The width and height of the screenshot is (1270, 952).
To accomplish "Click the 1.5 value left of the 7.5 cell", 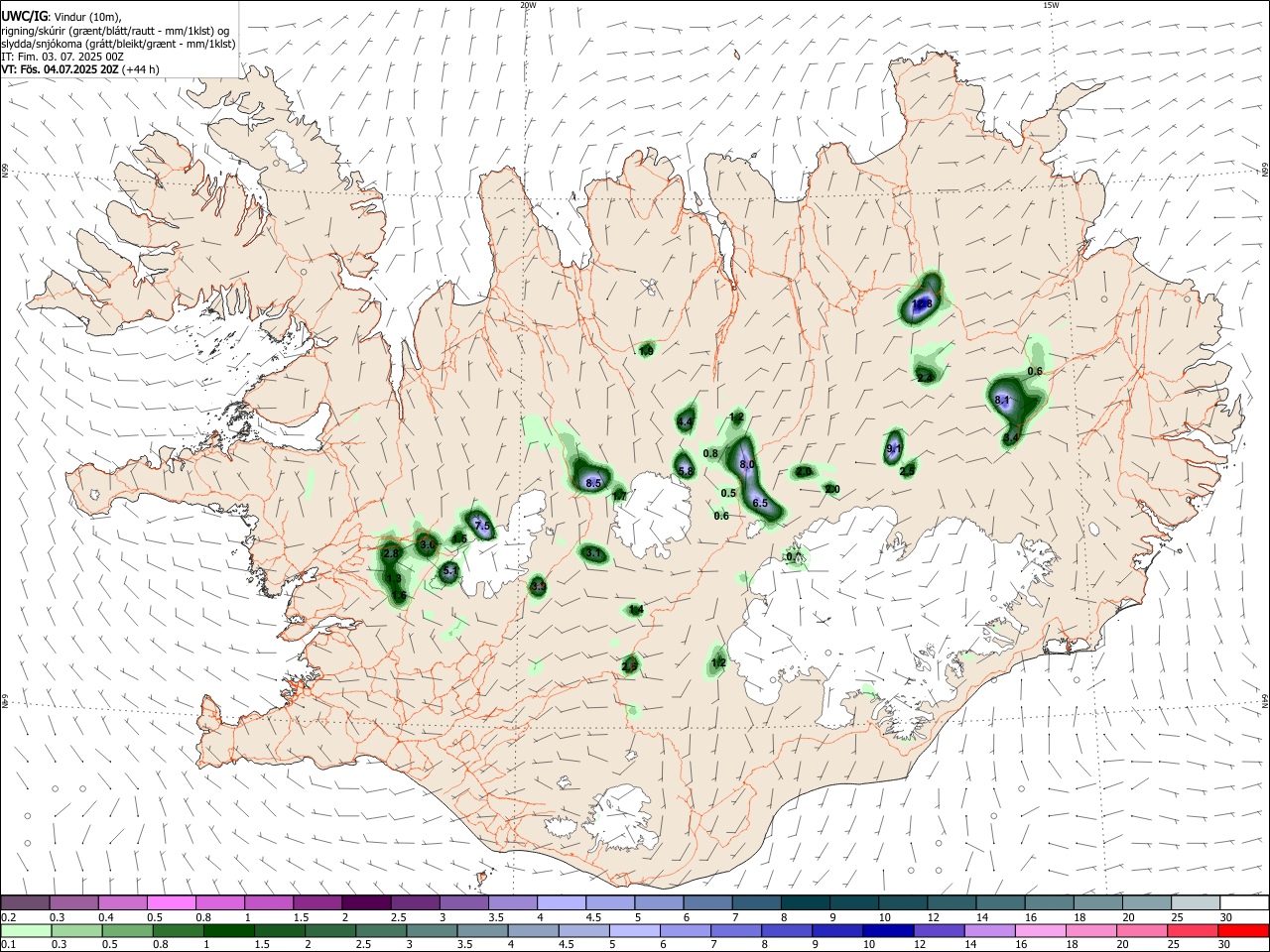I will (x=459, y=538).
